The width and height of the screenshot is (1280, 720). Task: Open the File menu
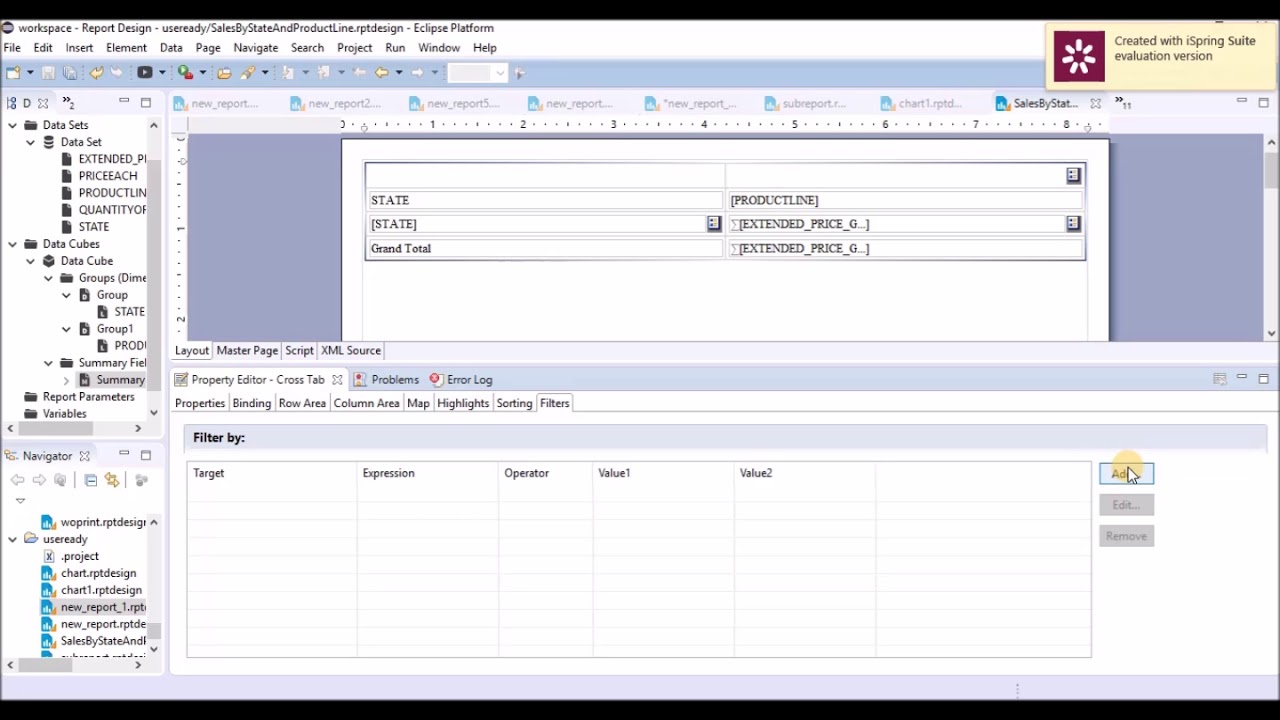tap(12, 48)
